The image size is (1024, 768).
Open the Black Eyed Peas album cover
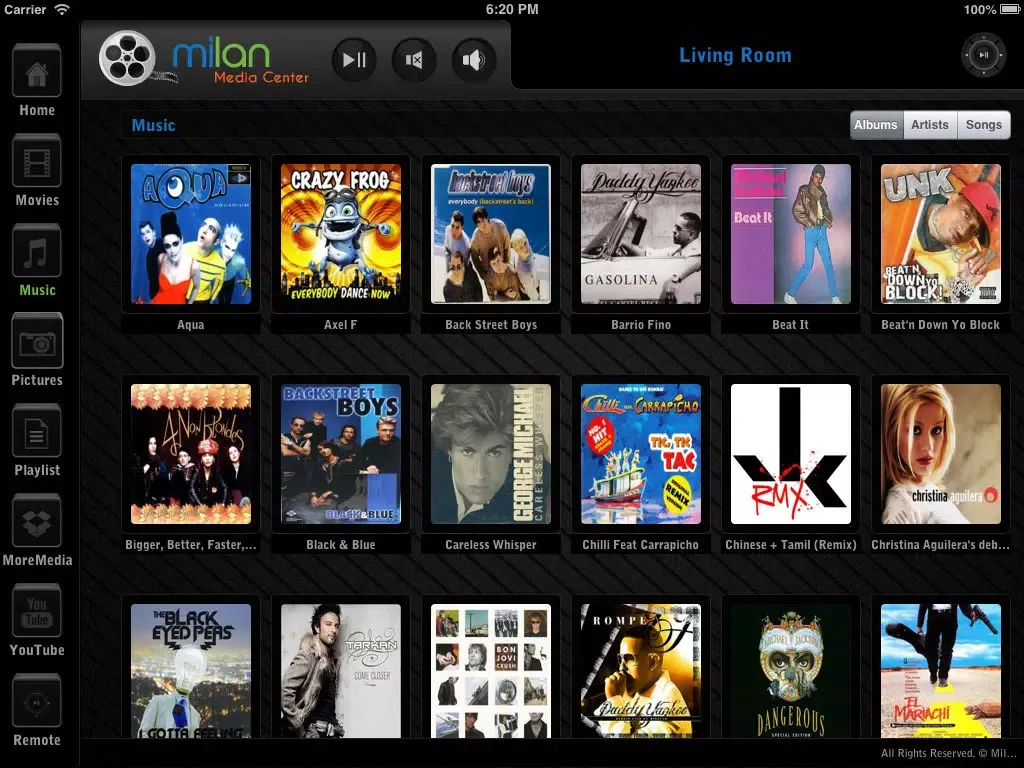coord(191,671)
